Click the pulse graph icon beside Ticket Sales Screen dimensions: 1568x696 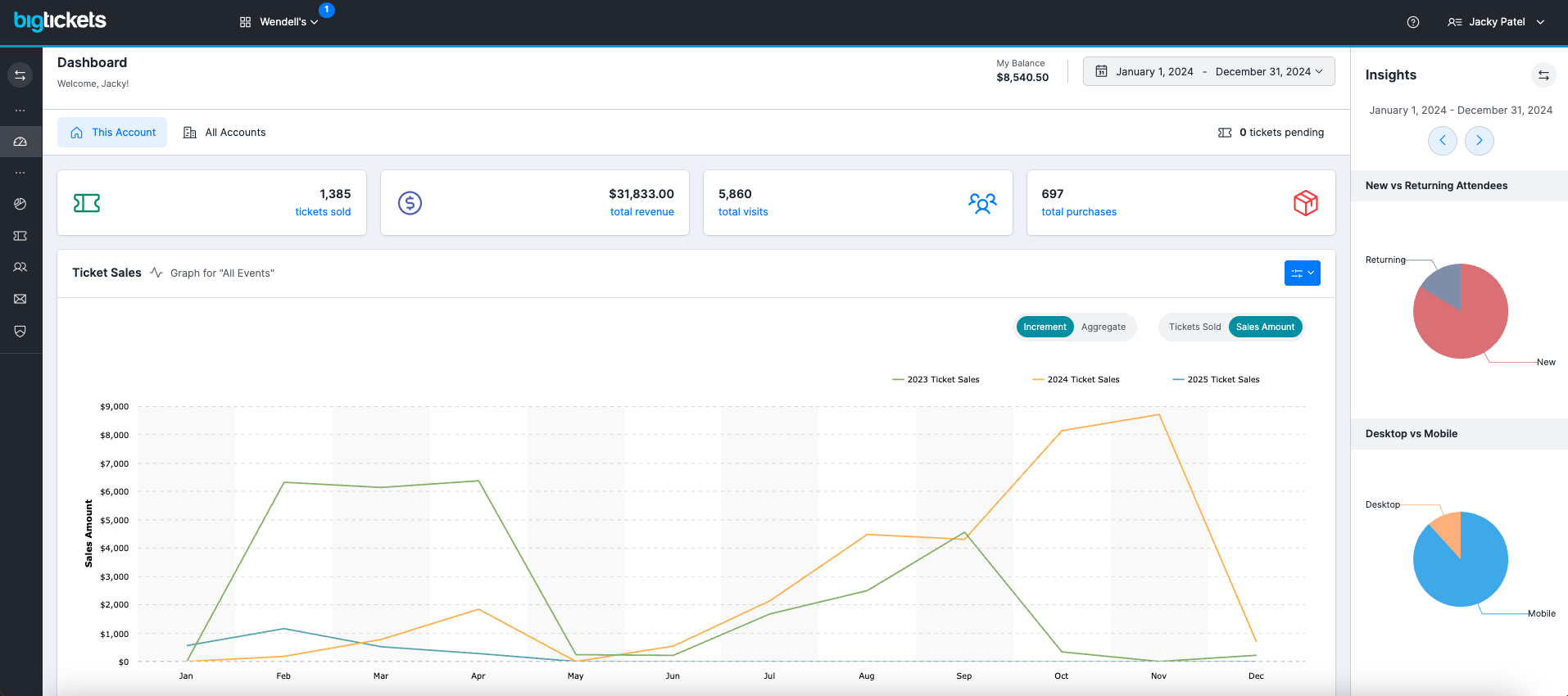(x=156, y=273)
